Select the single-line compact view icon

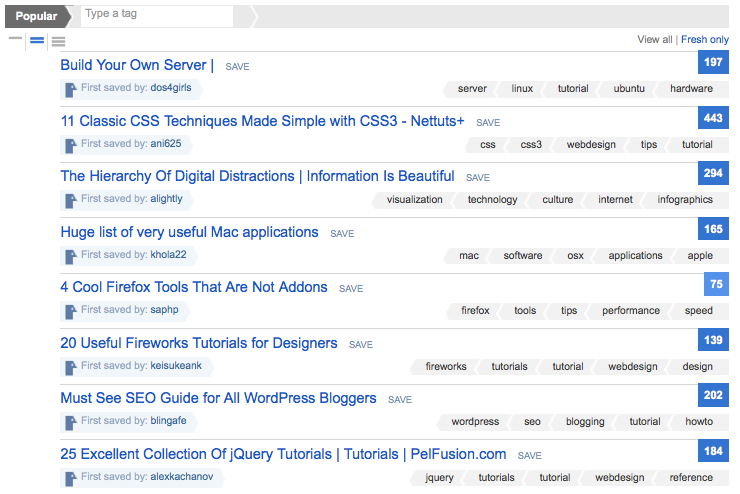[x=15, y=38]
